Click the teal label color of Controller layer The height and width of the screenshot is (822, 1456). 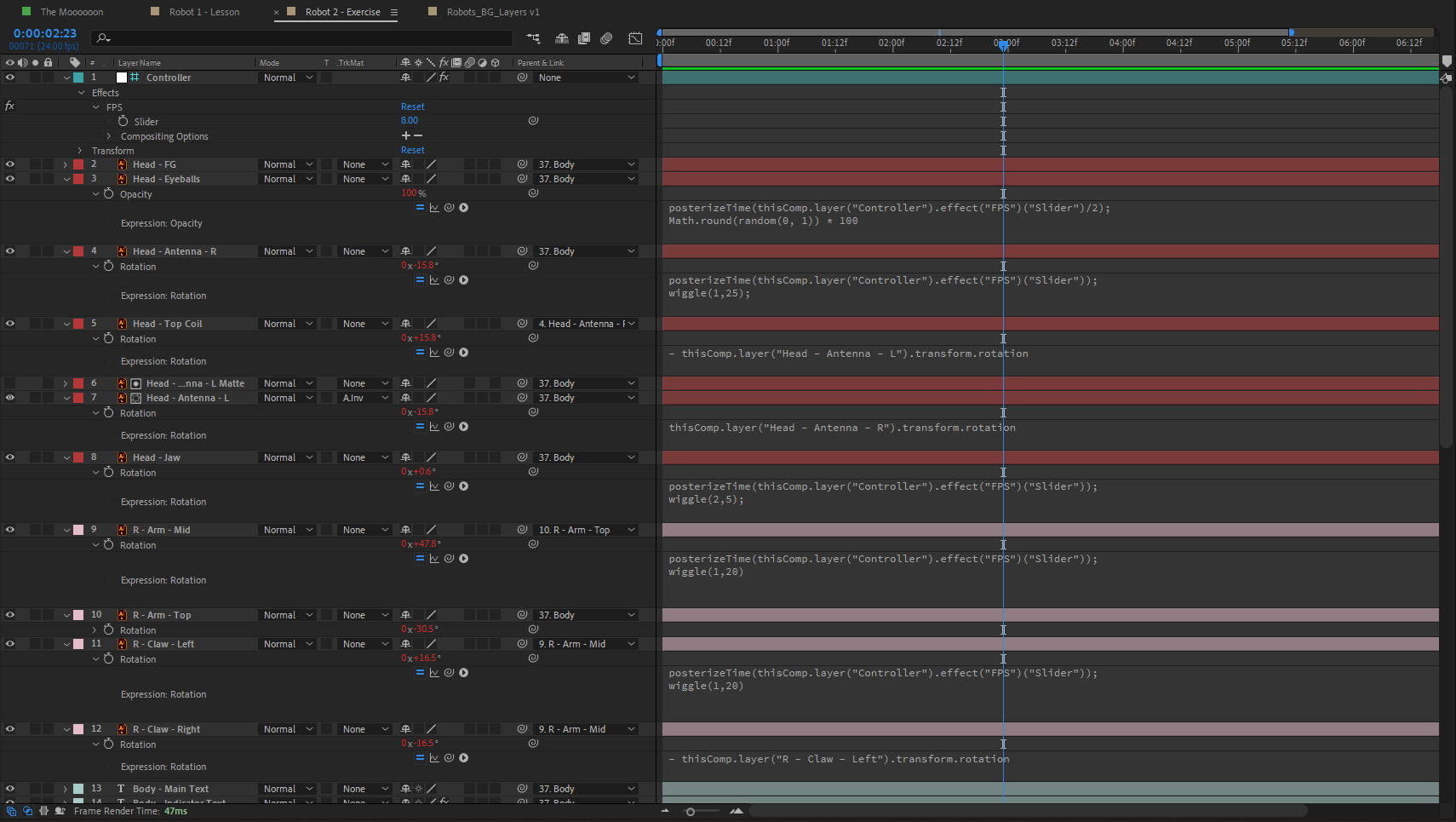coord(78,78)
